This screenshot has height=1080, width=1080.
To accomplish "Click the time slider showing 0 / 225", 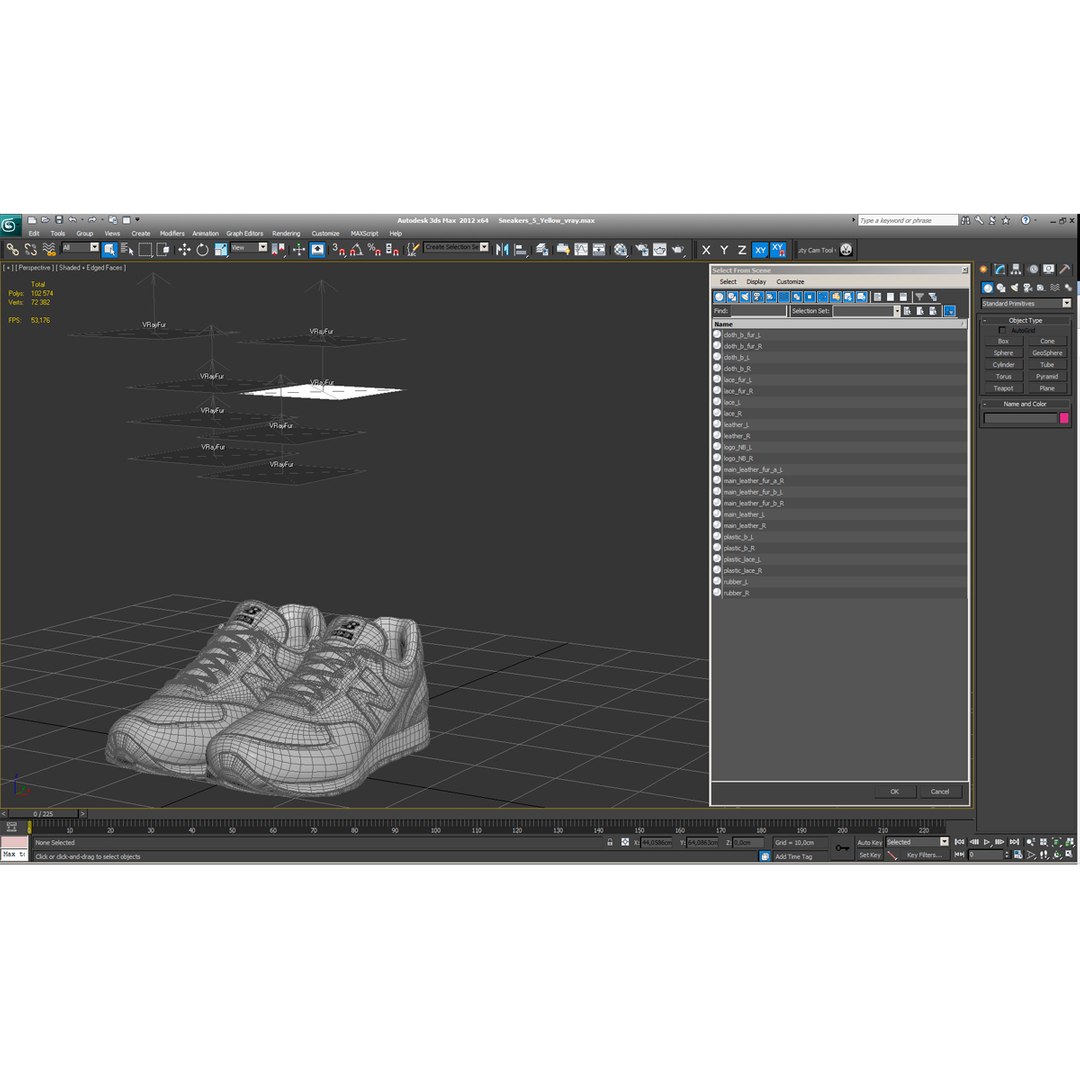I will pos(42,813).
